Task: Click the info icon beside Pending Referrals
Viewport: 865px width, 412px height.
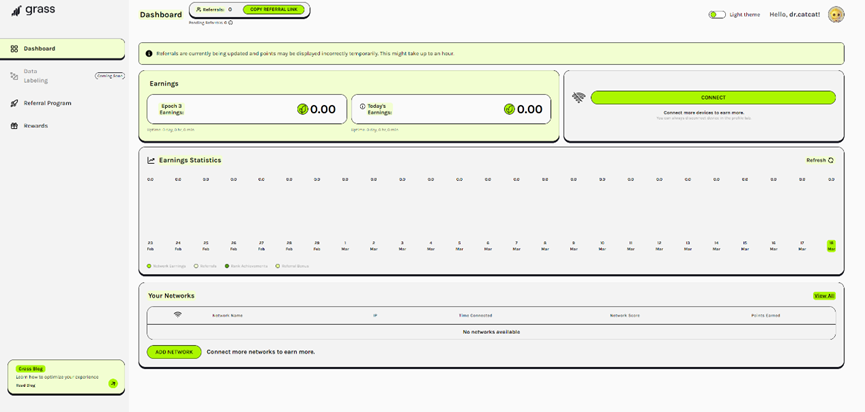Action: [x=231, y=22]
